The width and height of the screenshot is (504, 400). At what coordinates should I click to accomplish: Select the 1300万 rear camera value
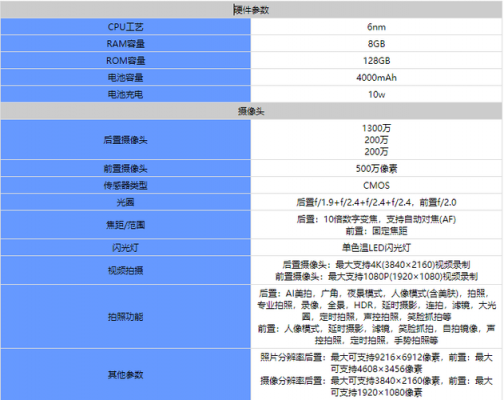point(376,128)
